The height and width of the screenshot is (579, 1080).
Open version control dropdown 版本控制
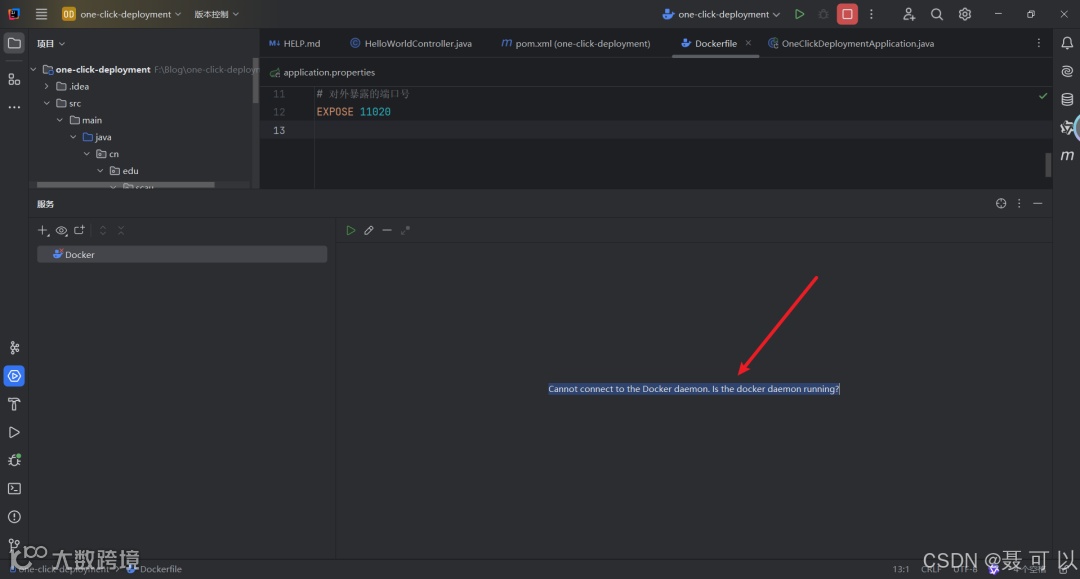point(216,14)
